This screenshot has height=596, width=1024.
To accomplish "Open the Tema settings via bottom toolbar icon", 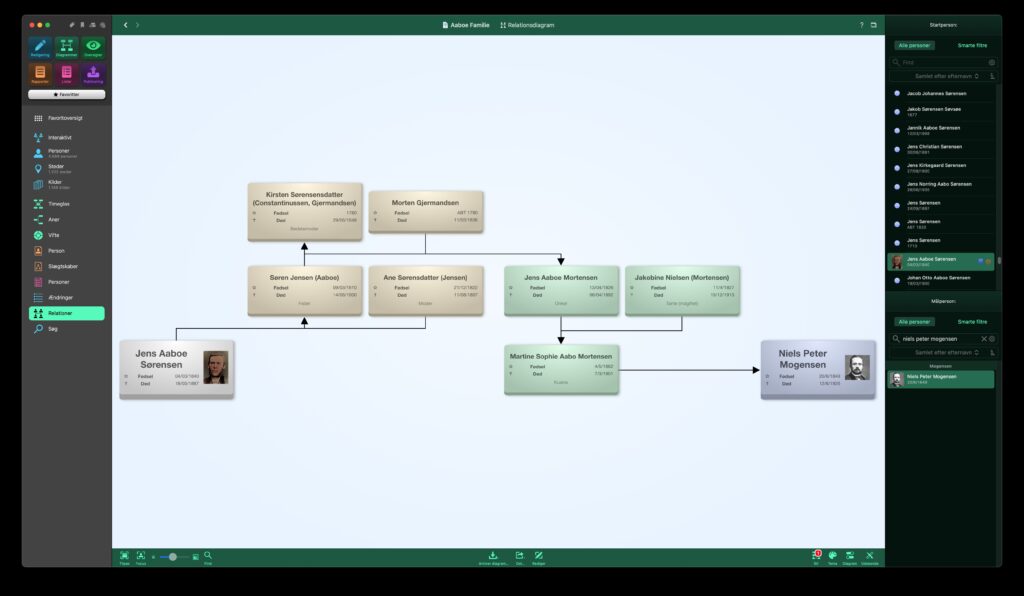I will pyautogui.click(x=834, y=555).
